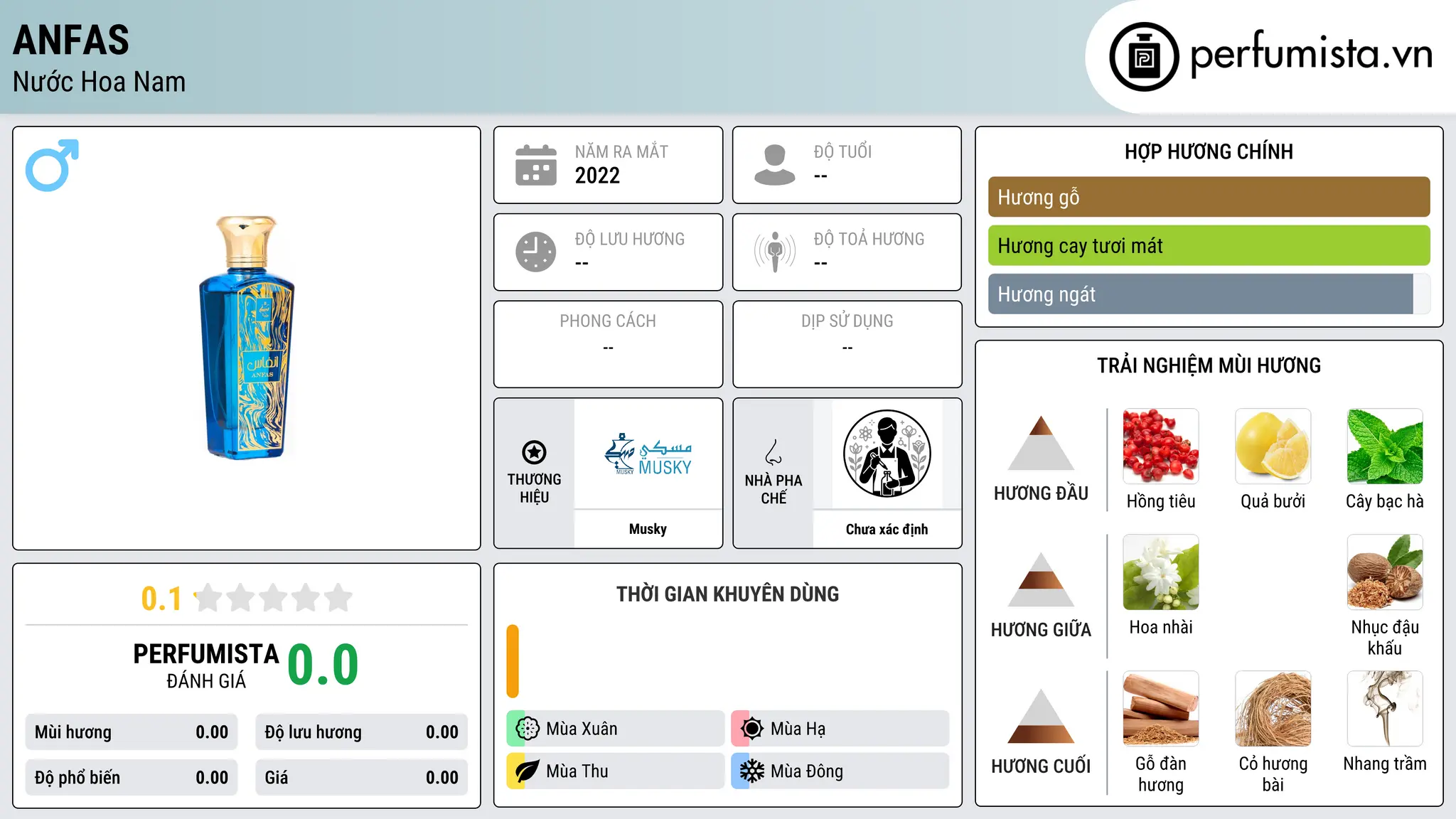
Task: Click the Cỏ hương bài vetiver image
Action: [x=1273, y=709]
